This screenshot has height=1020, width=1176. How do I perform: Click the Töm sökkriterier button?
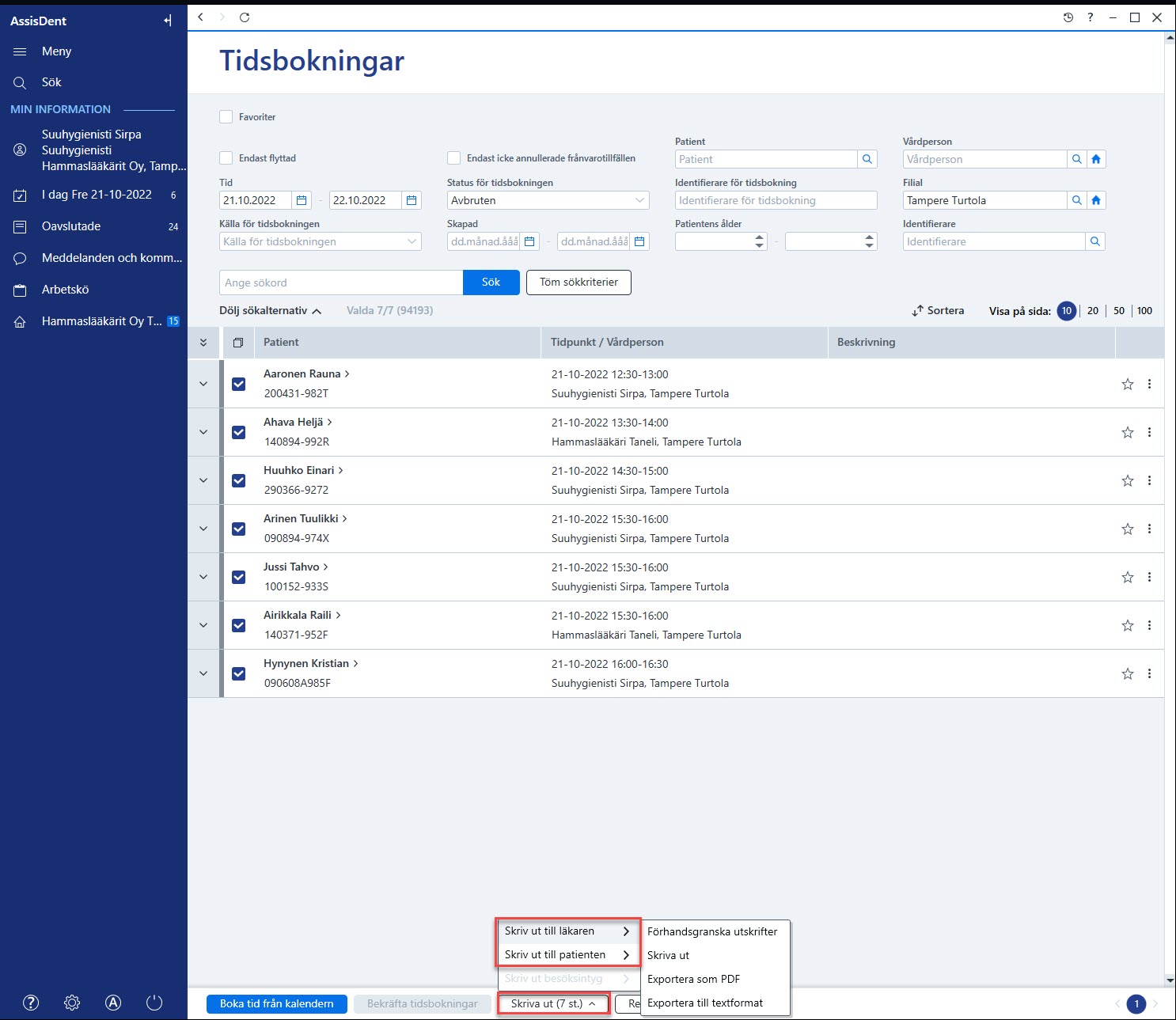point(579,282)
